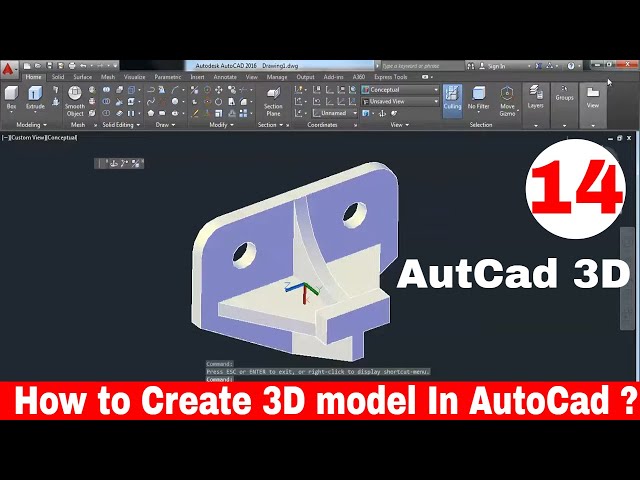640x480 pixels.
Task: Switch to the Mesh ribbon tab
Action: (108, 77)
